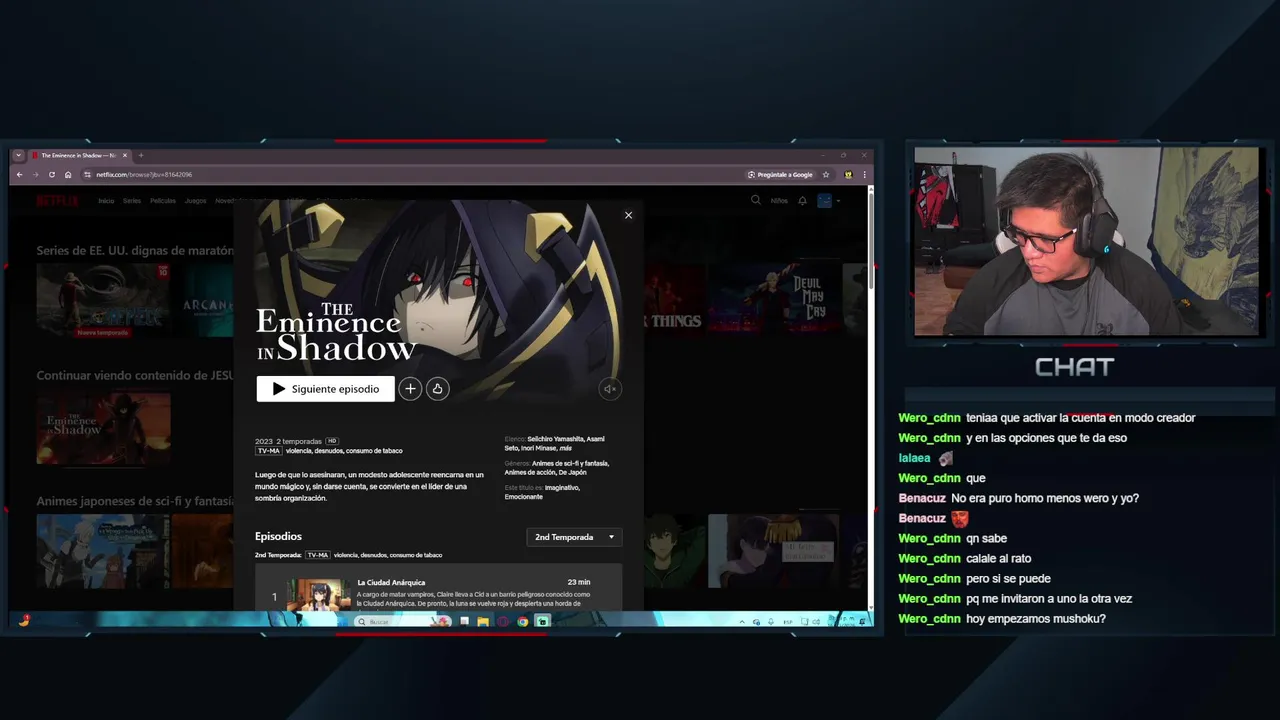The height and width of the screenshot is (720, 1280).
Task: Go back in the Chrome browser
Action: click(x=19, y=174)
